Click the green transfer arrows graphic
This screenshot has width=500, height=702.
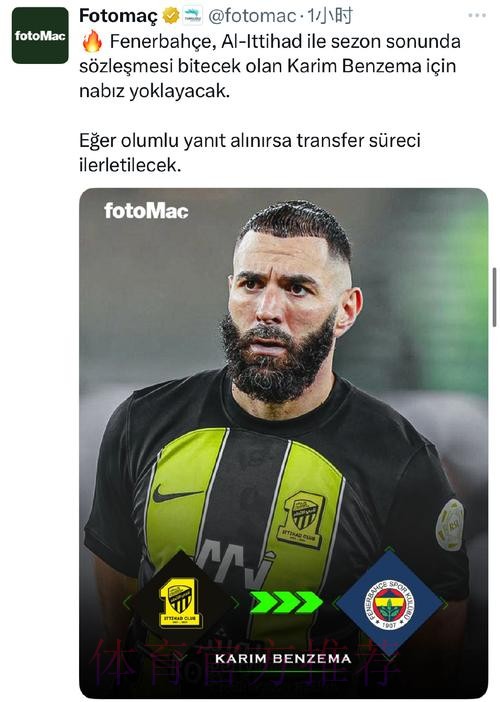coord(286,602)
